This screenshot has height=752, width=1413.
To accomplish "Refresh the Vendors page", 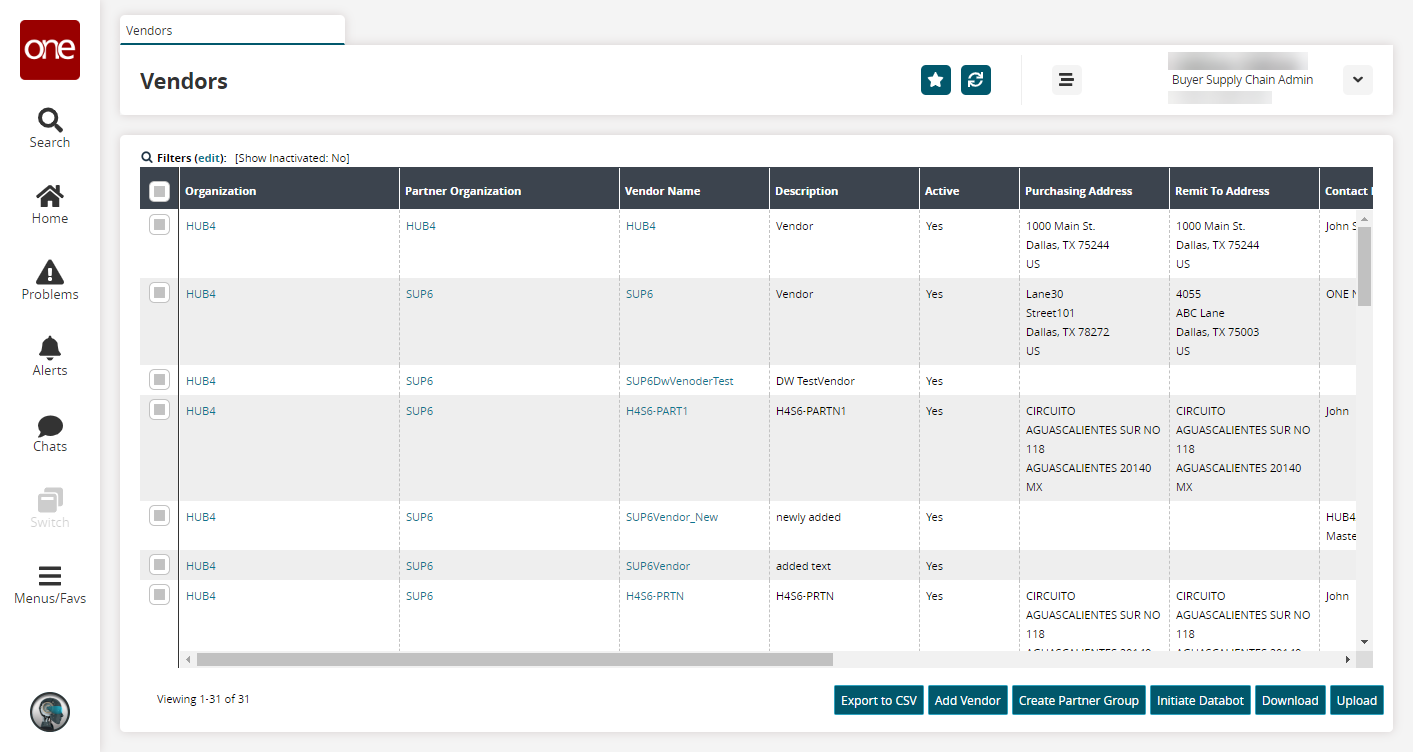I will [x=975, y=80].
